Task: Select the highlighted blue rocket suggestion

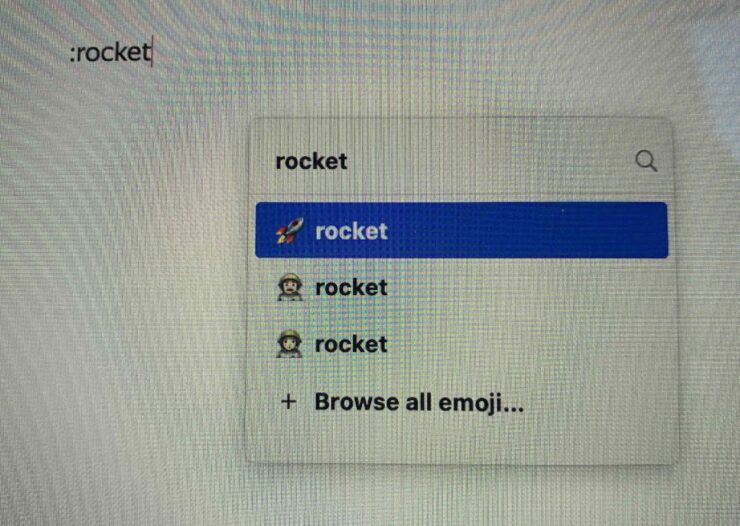Action: 462,230
